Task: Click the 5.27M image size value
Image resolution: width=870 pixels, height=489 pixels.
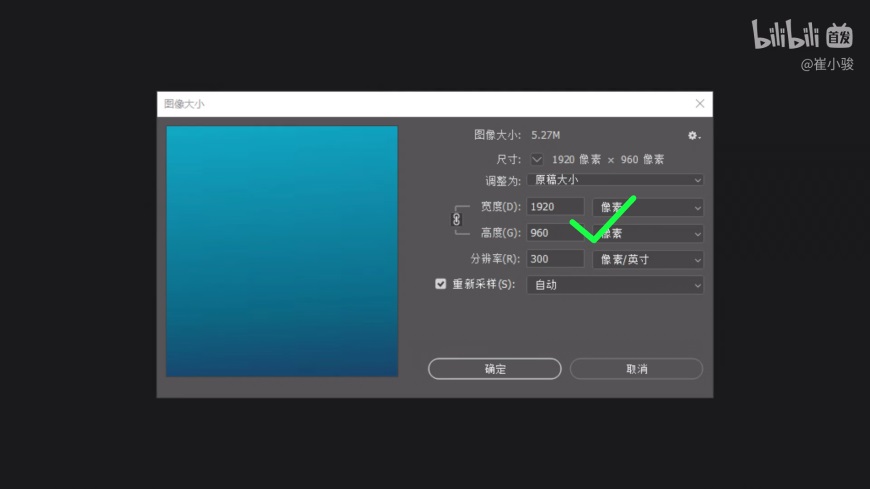Action: click(545, 135)
